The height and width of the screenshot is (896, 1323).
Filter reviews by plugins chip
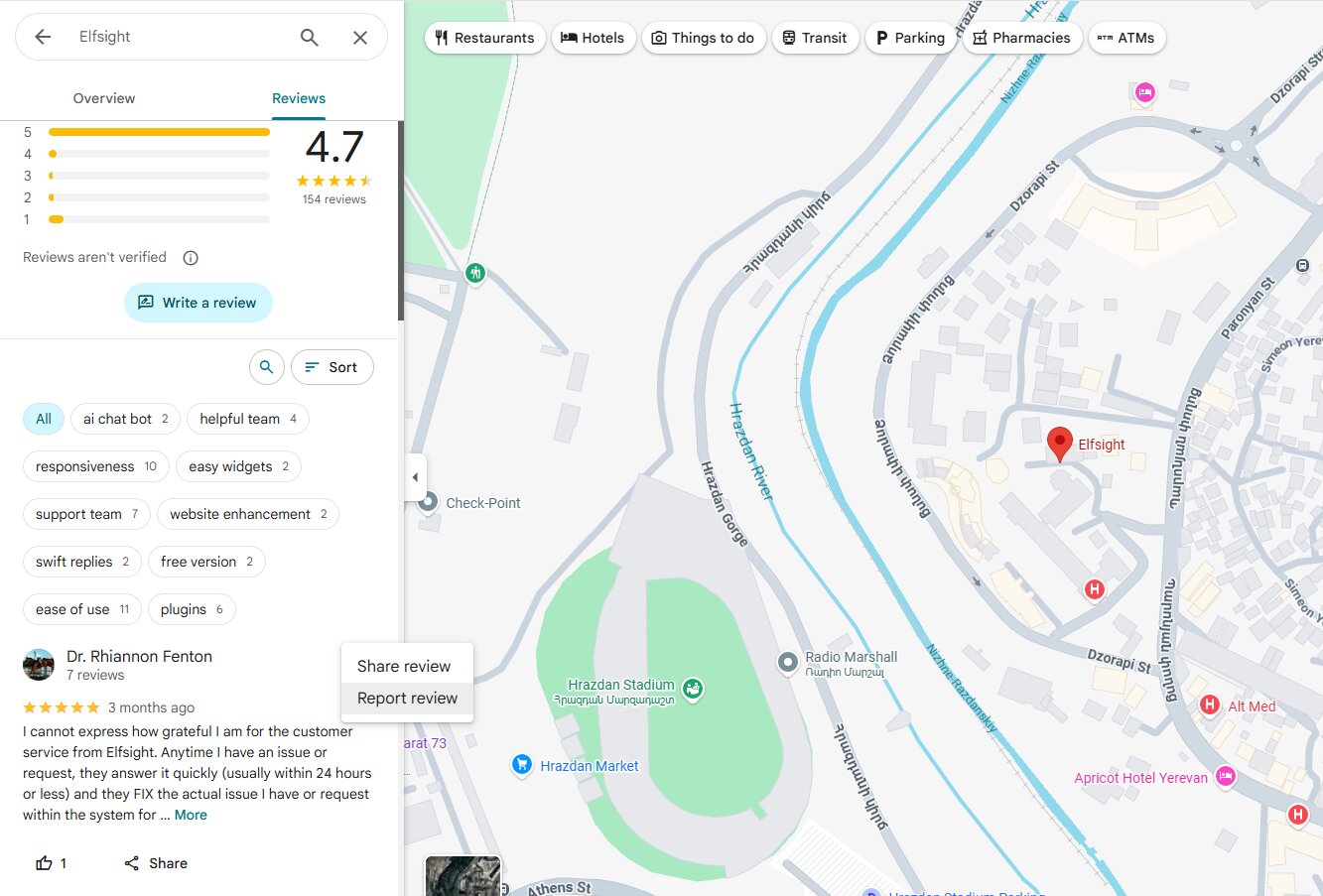click(192, 609)
